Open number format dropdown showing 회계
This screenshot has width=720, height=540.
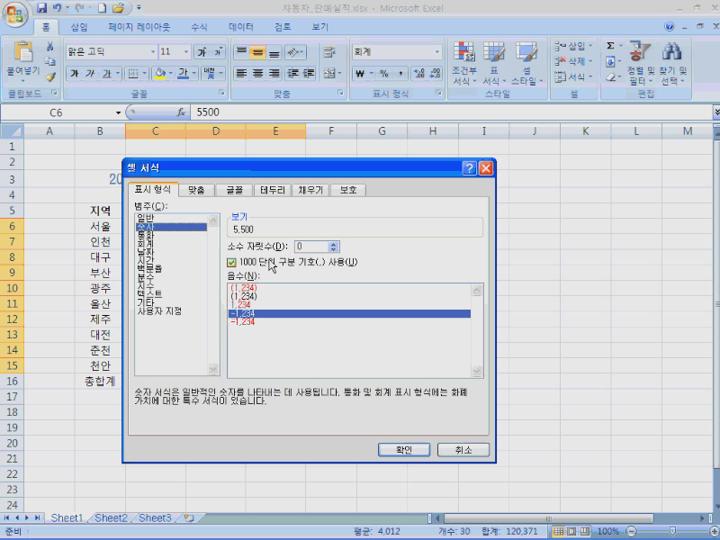coord(437,52)
